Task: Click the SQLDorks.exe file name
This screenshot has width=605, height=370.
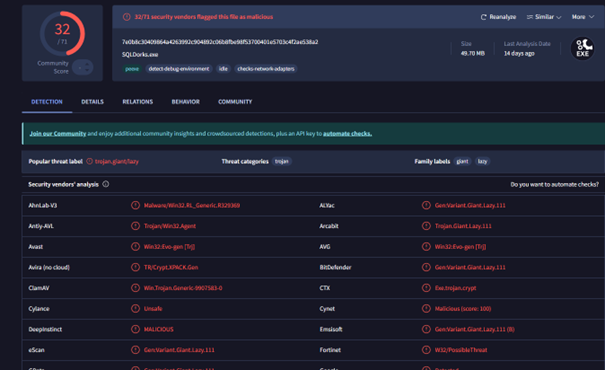Action: point(140,54)
